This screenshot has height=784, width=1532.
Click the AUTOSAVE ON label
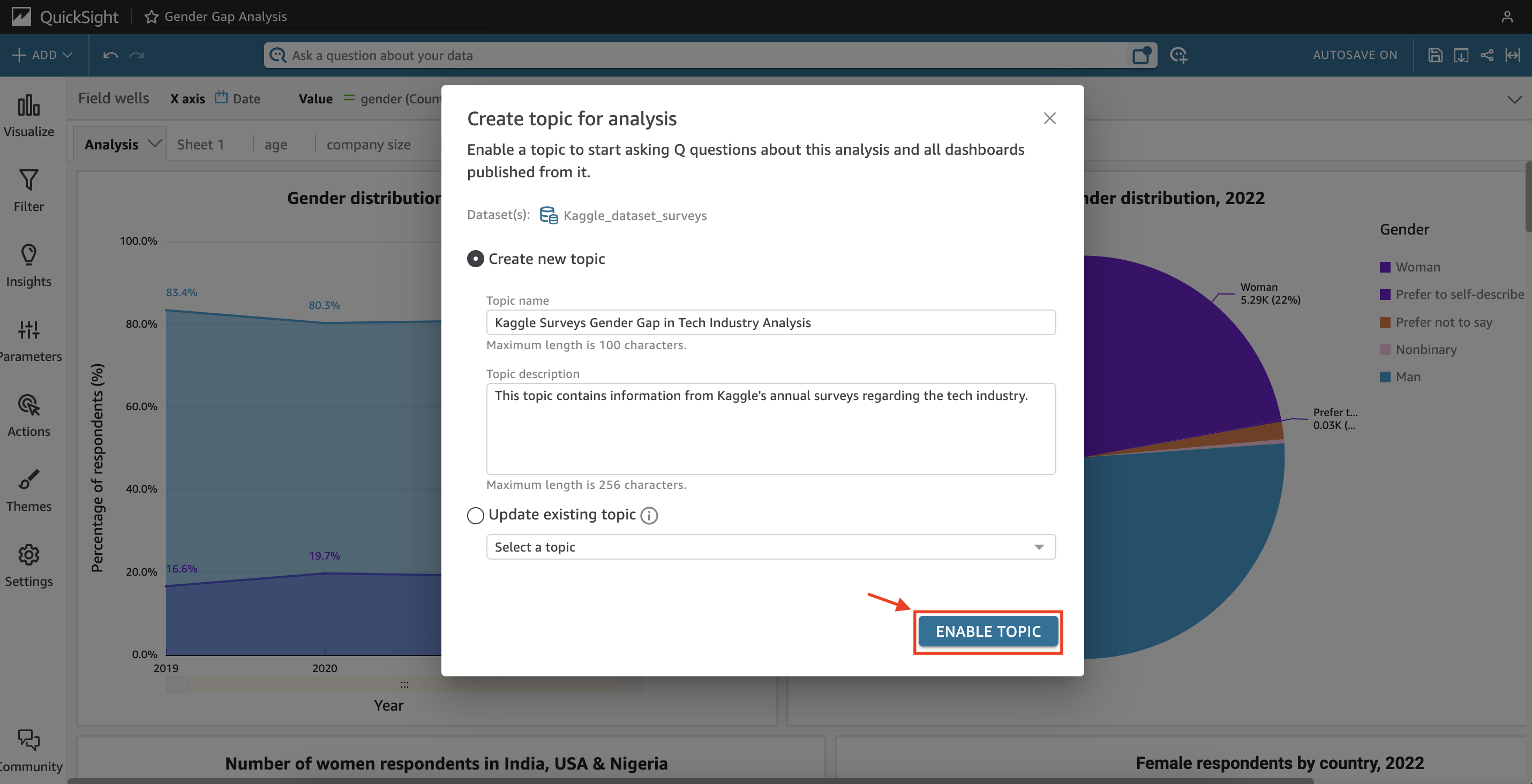[1355, 55]
